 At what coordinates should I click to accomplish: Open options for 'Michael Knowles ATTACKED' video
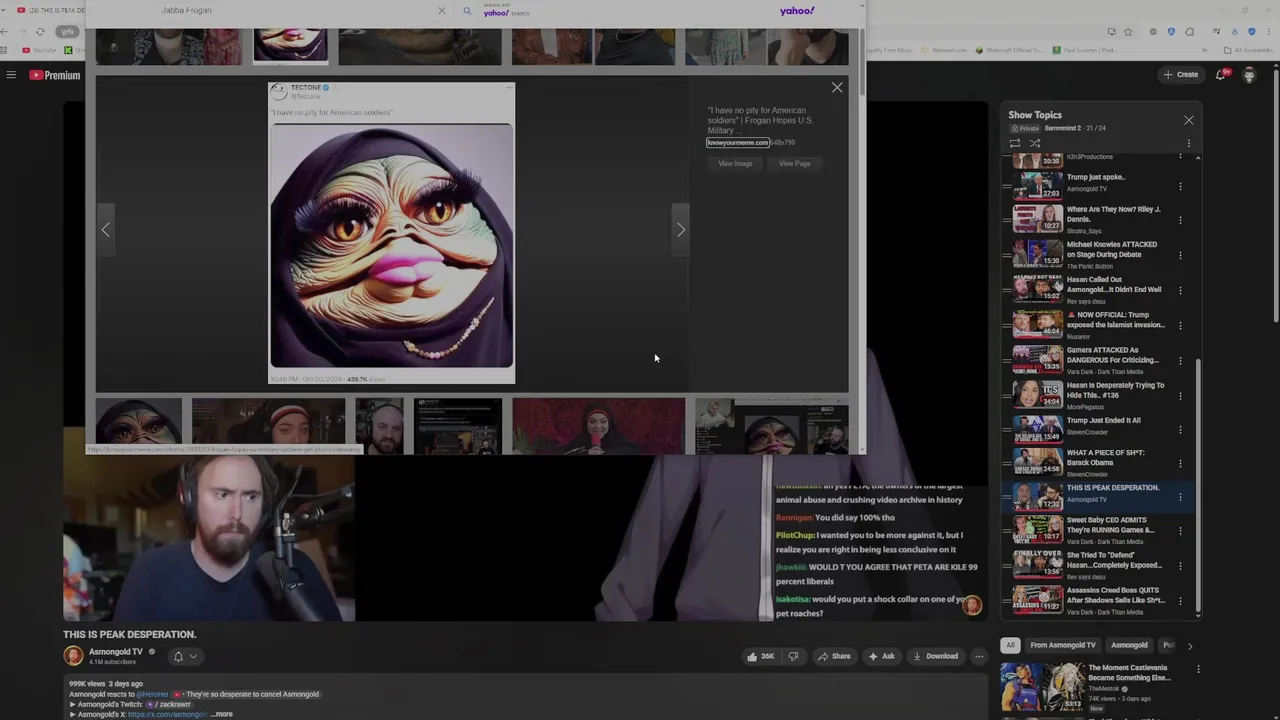(x=1180, y=255)
